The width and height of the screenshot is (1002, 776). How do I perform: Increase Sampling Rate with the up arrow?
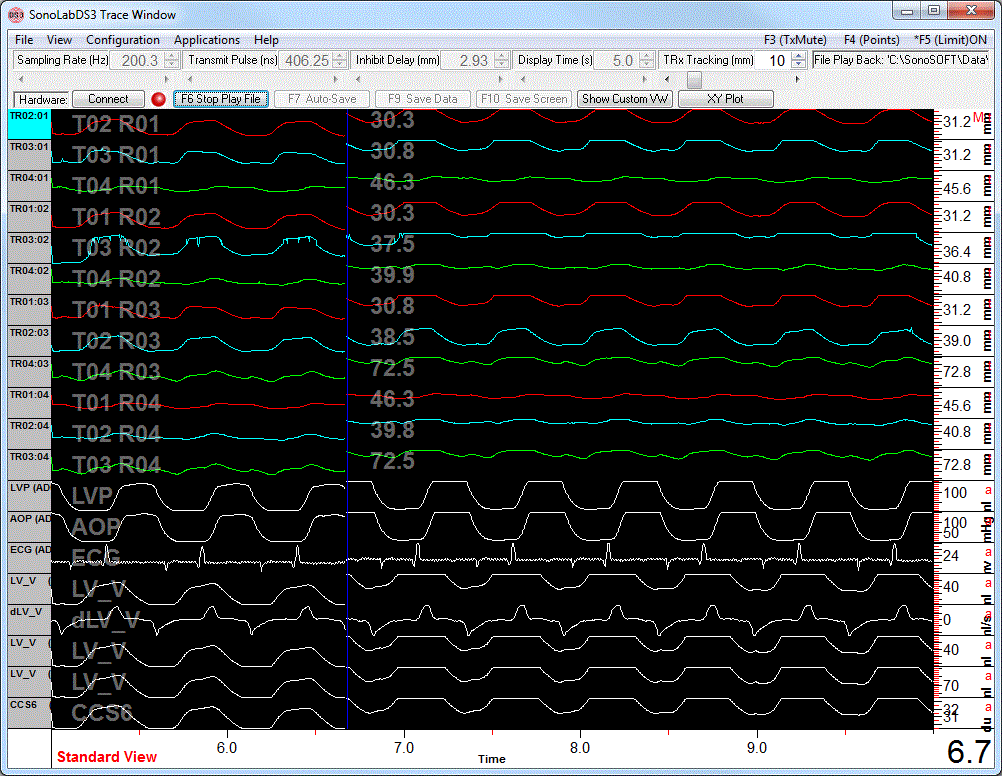click(171, 56)
